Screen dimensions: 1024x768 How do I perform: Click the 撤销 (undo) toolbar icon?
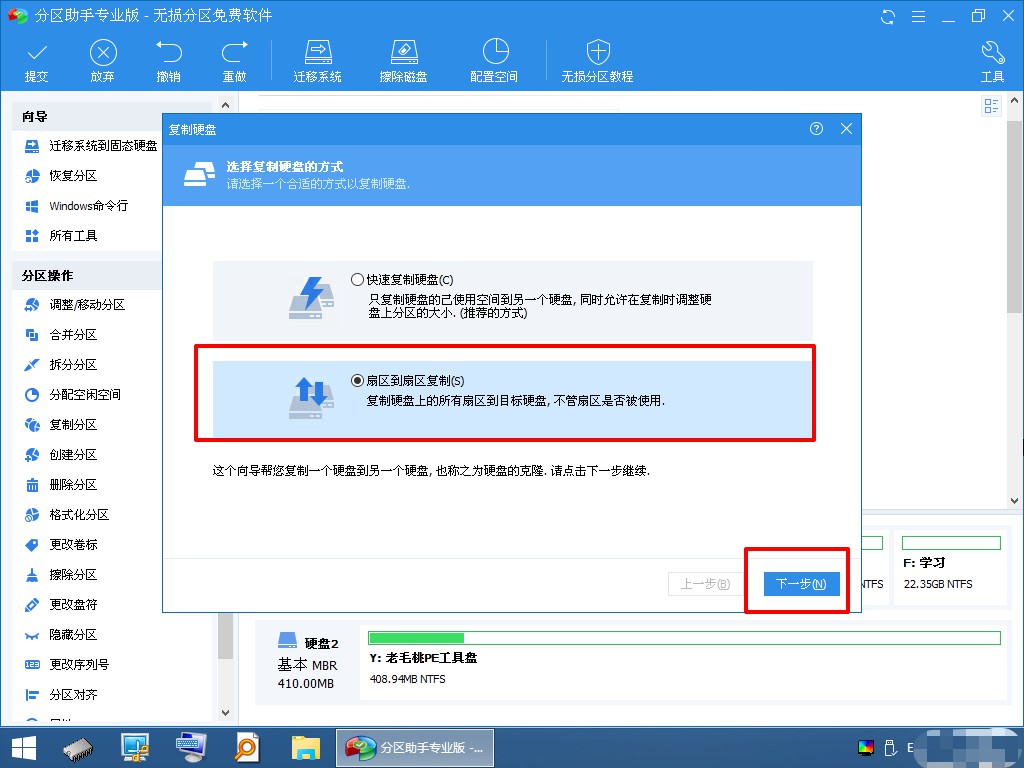[x=168, y=61]
